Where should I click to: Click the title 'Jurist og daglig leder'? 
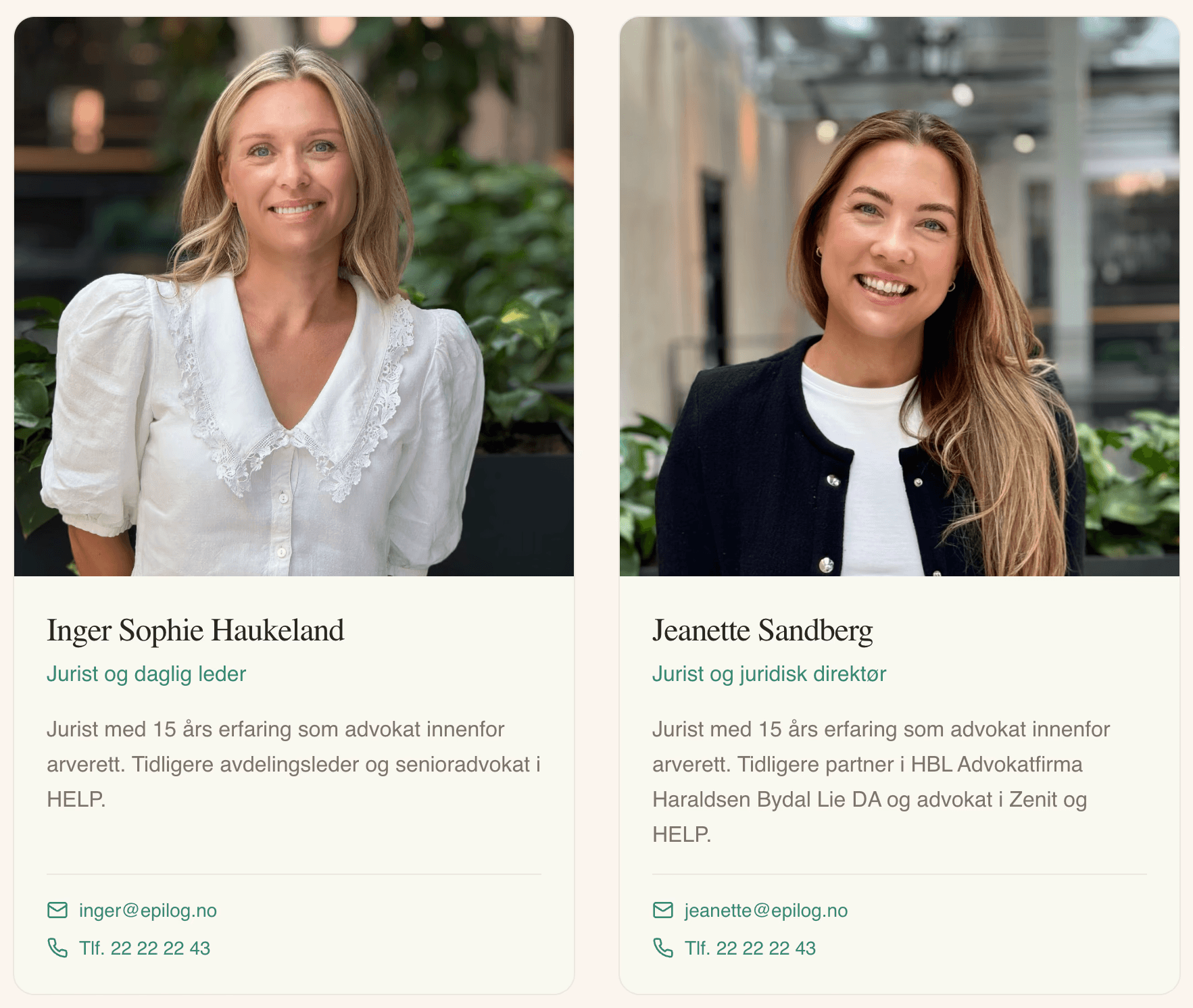coord(146,674)
